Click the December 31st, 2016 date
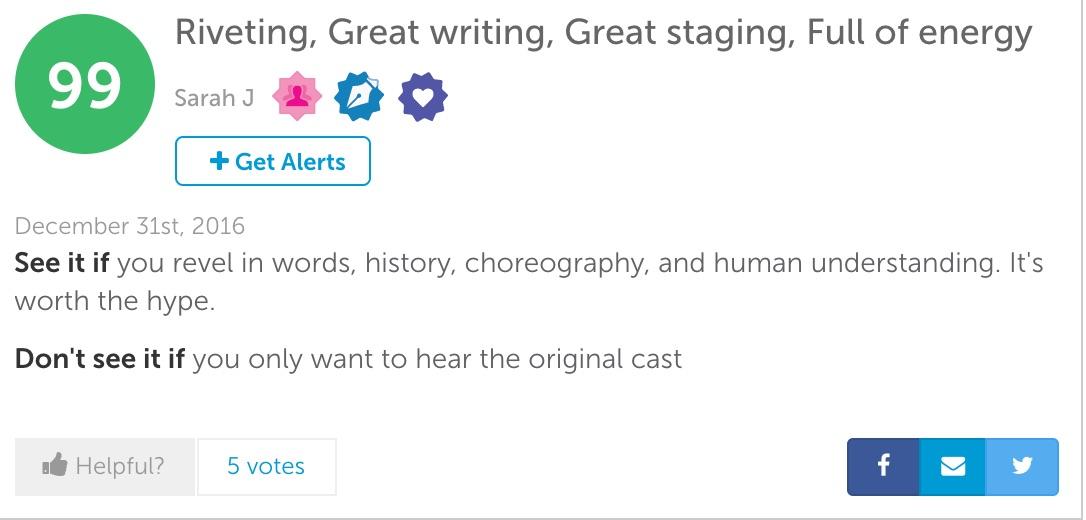1086x520 pixels. 130,226
